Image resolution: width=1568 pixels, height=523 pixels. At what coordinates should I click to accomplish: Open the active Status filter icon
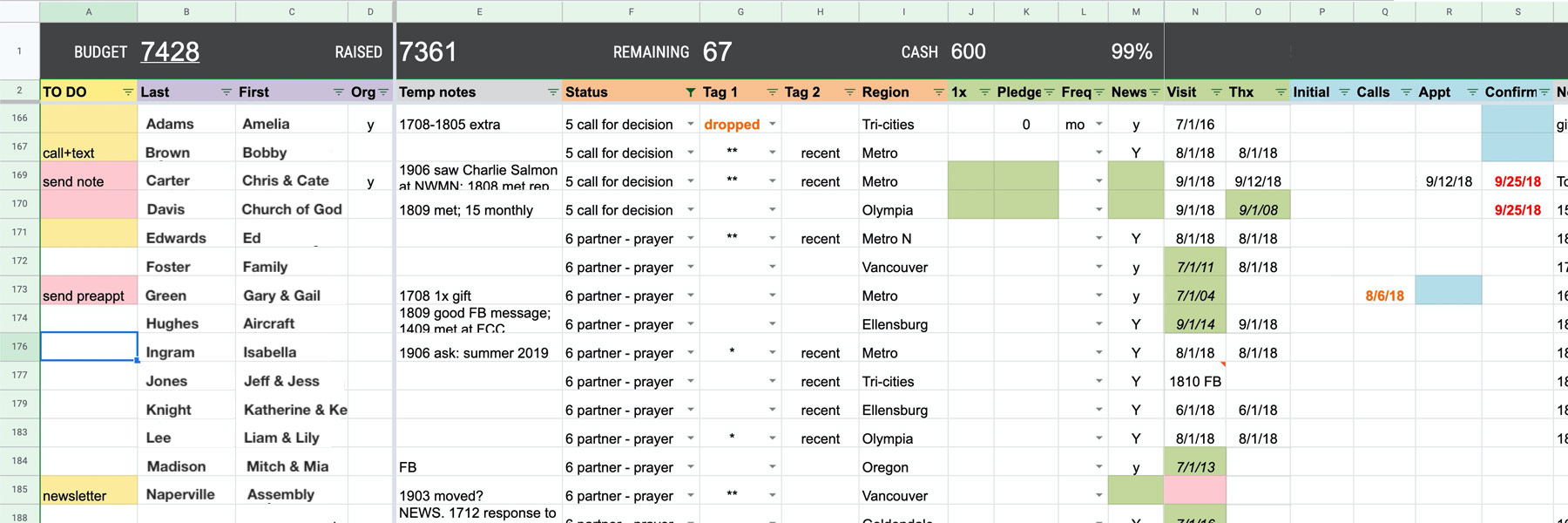coord(690,92)
